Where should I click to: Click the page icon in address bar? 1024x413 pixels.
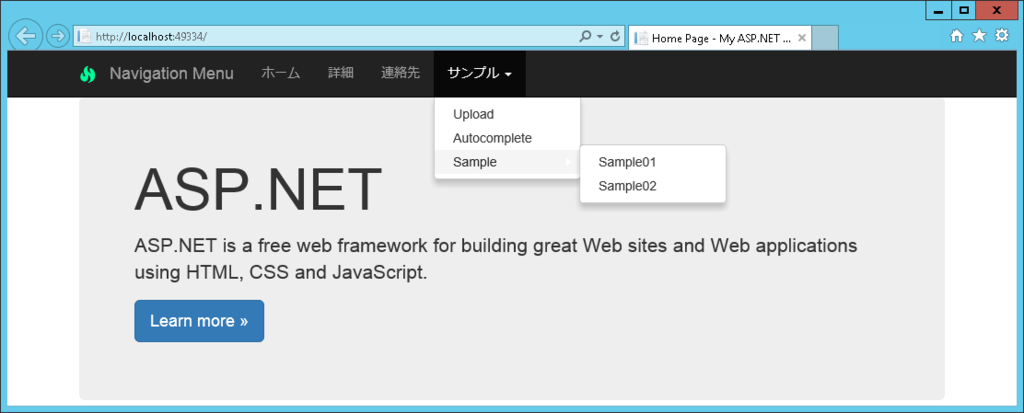pos(84,37)
